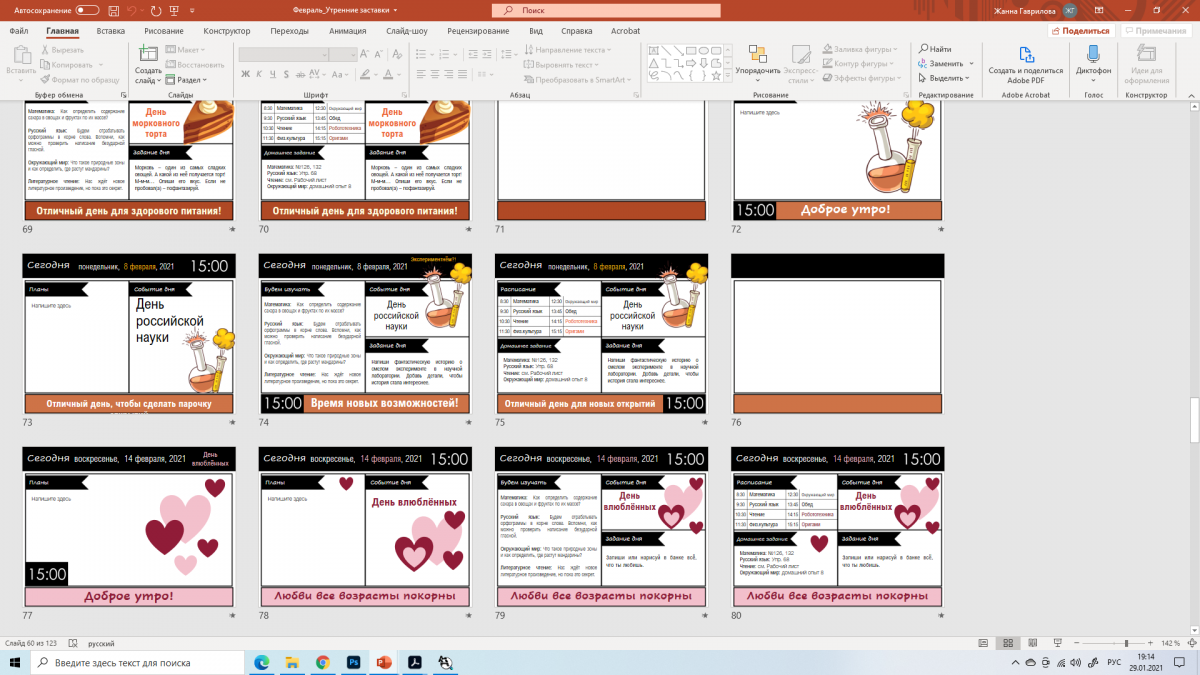Collapse the ribbon with the chevron
The height and width of the screenshot is (675, 1200).
(x=1189, y=95)
